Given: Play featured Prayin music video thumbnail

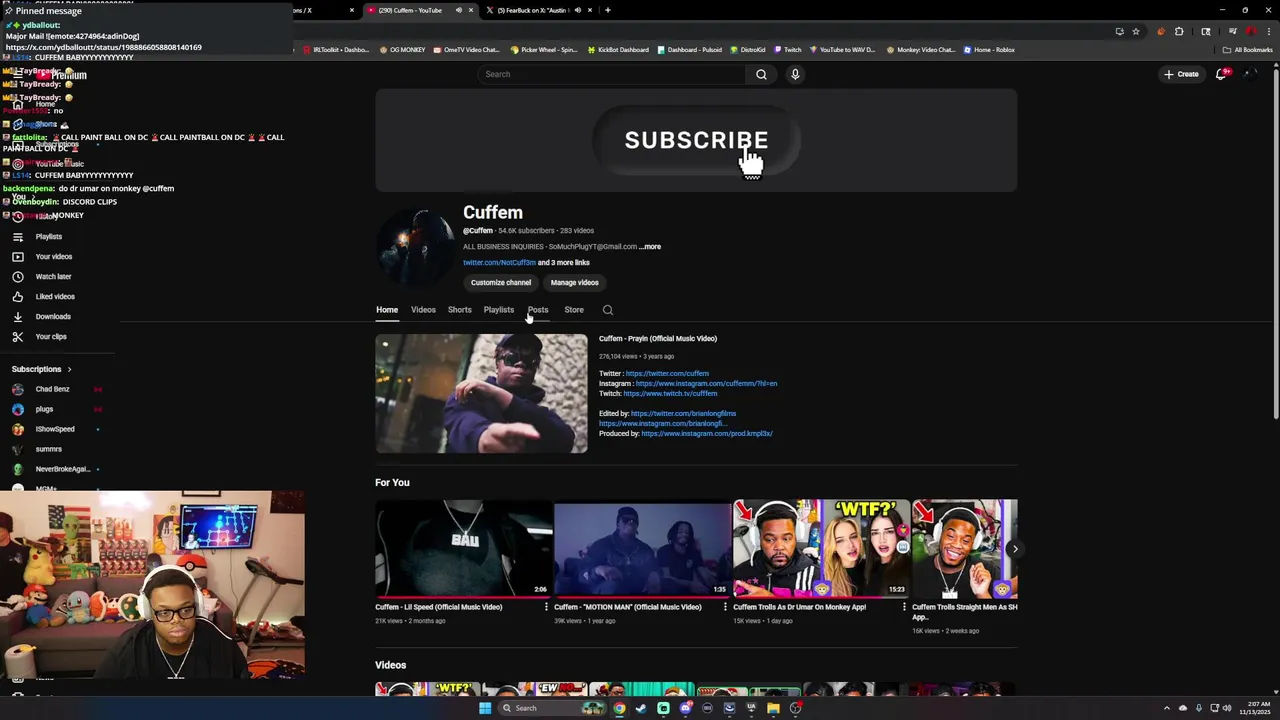Looking at the screenshot, I should click(x=481, y=394).
